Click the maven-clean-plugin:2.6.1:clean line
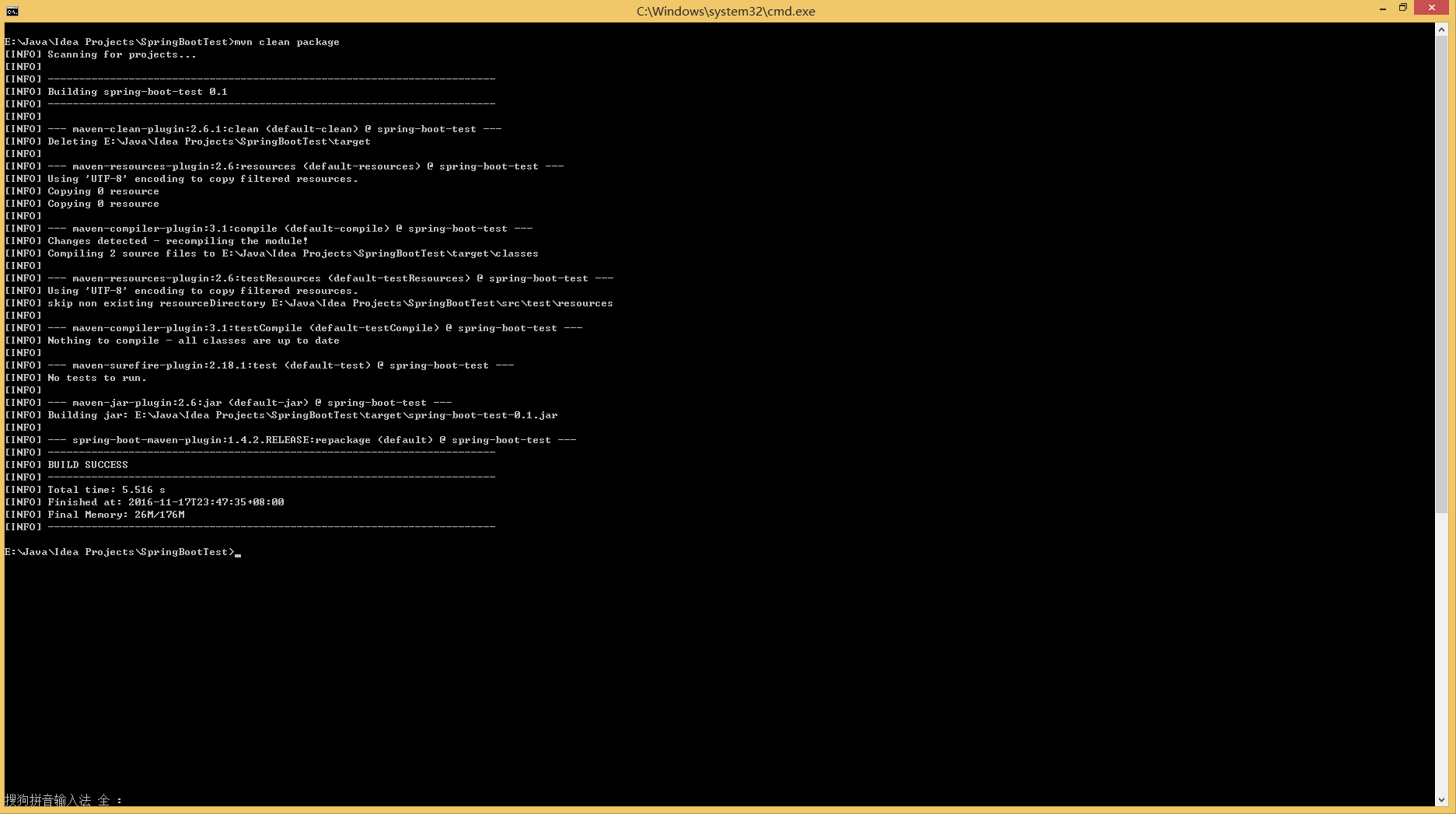Image resolution: width=1456 pixels, height=814 pixels. coord(253,129)
